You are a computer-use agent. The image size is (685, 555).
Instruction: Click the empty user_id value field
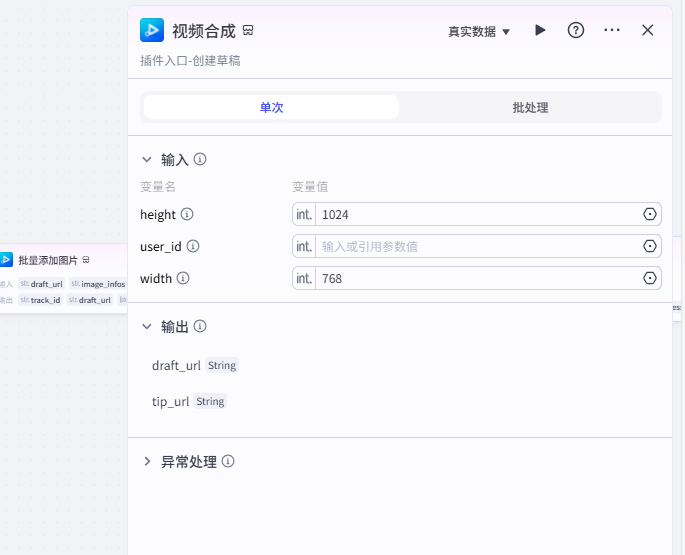[477, 246]
